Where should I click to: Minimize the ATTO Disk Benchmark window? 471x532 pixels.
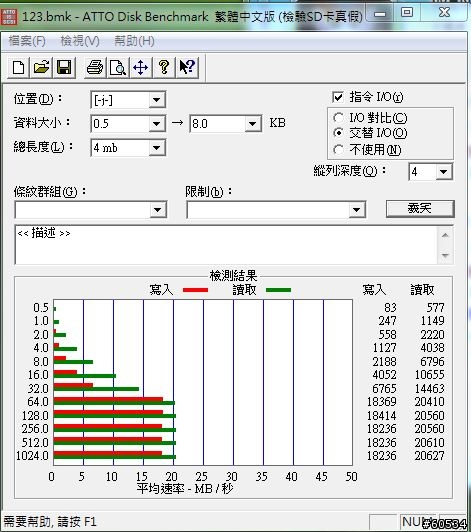380,14
